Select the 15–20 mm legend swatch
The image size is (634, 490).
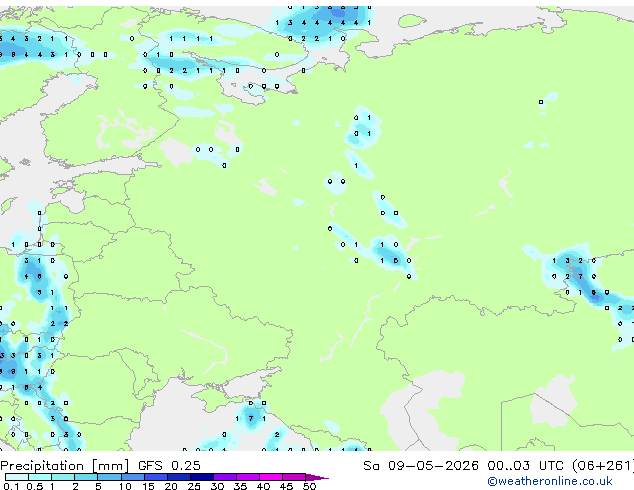click(156, 477)
